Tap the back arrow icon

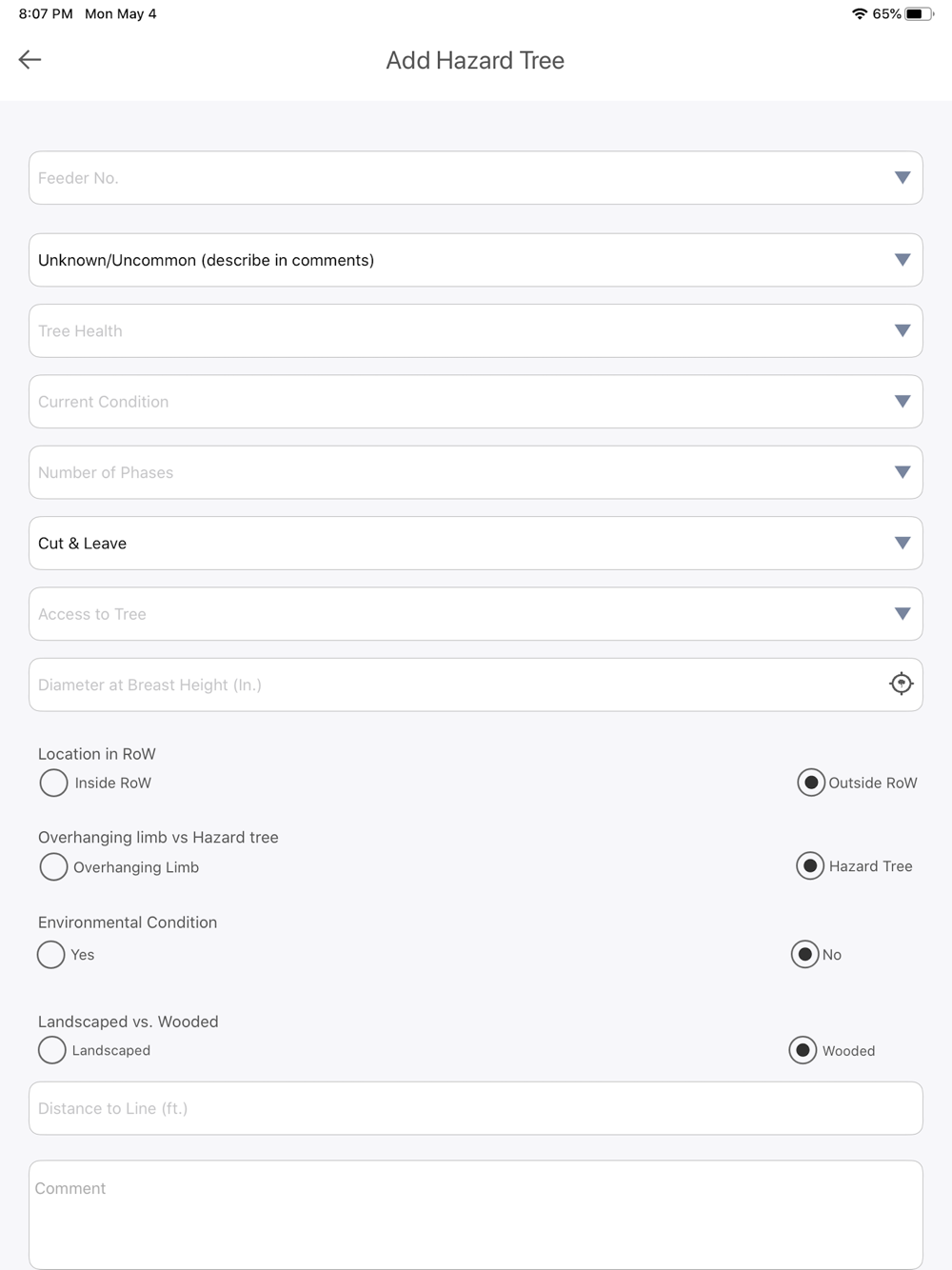pyautogui.click(x=30, y=59)
